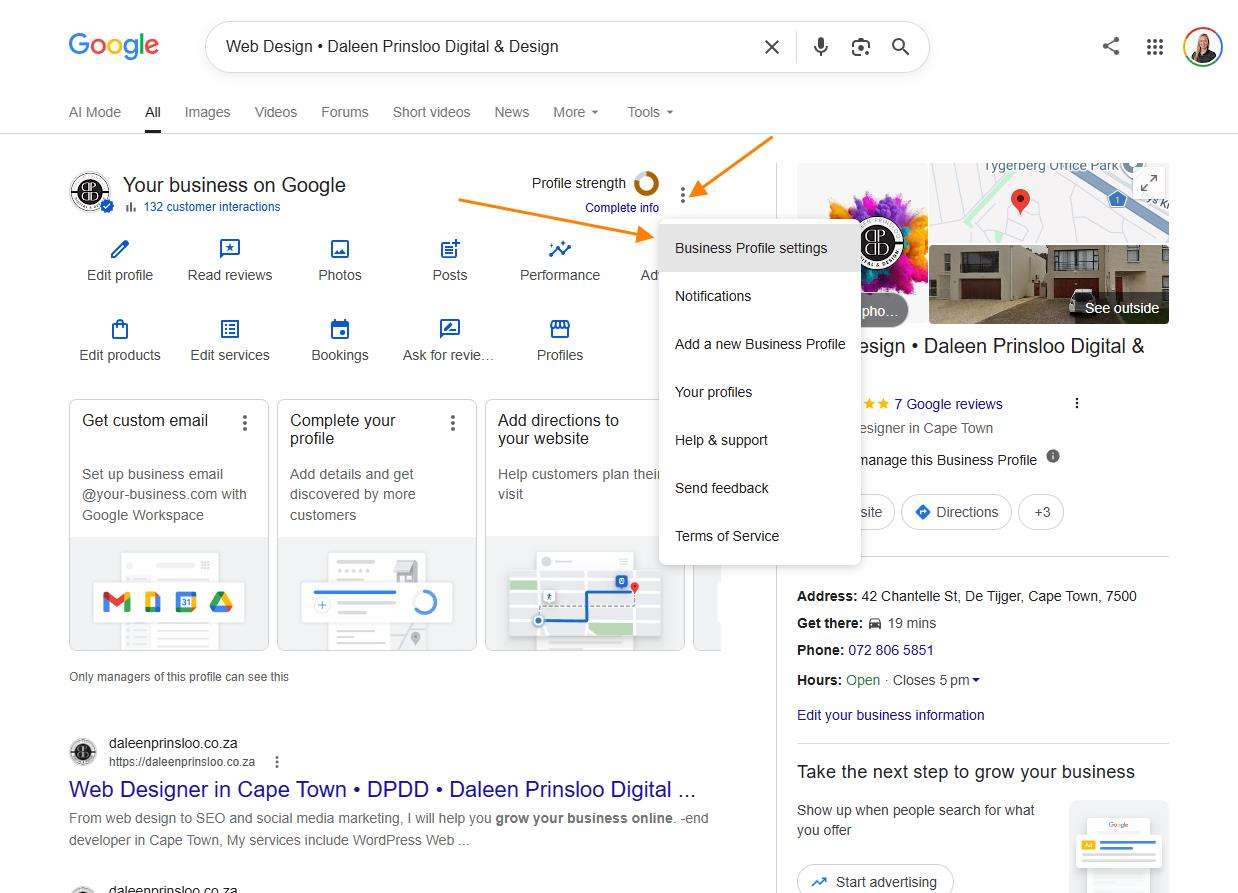Switch to the Videos tab

click(x=276, y=112)
